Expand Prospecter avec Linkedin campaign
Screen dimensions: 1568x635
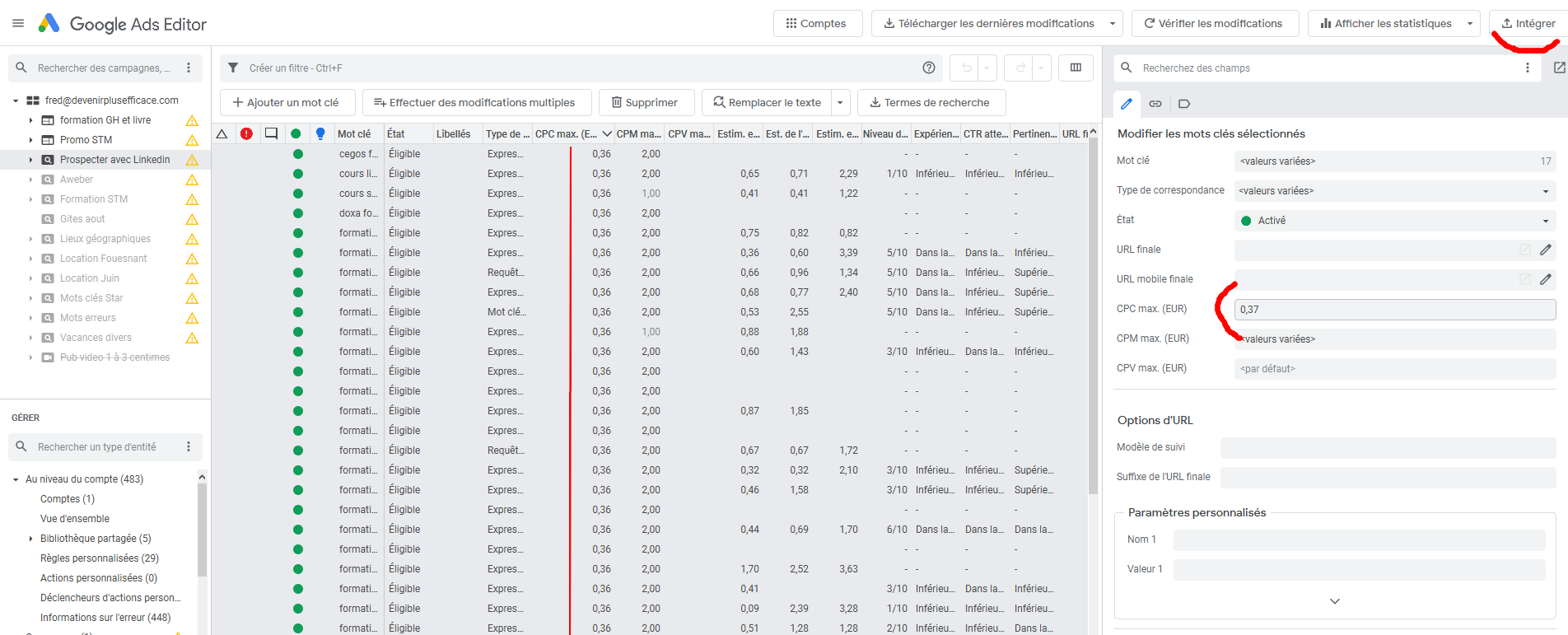[x=30, y=160]
